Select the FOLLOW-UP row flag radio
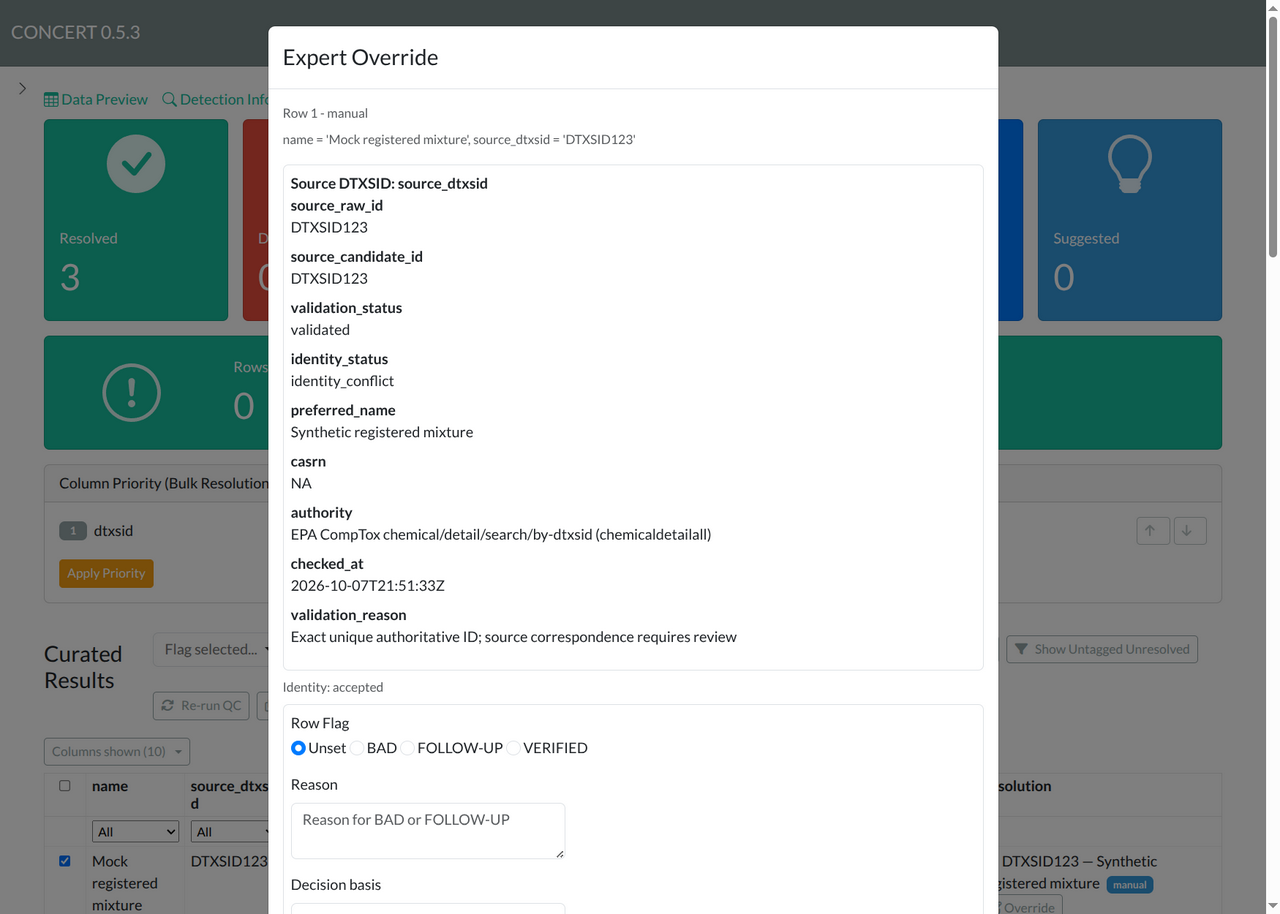Screen dimensions: 1280x914 (x=407, y=748)
